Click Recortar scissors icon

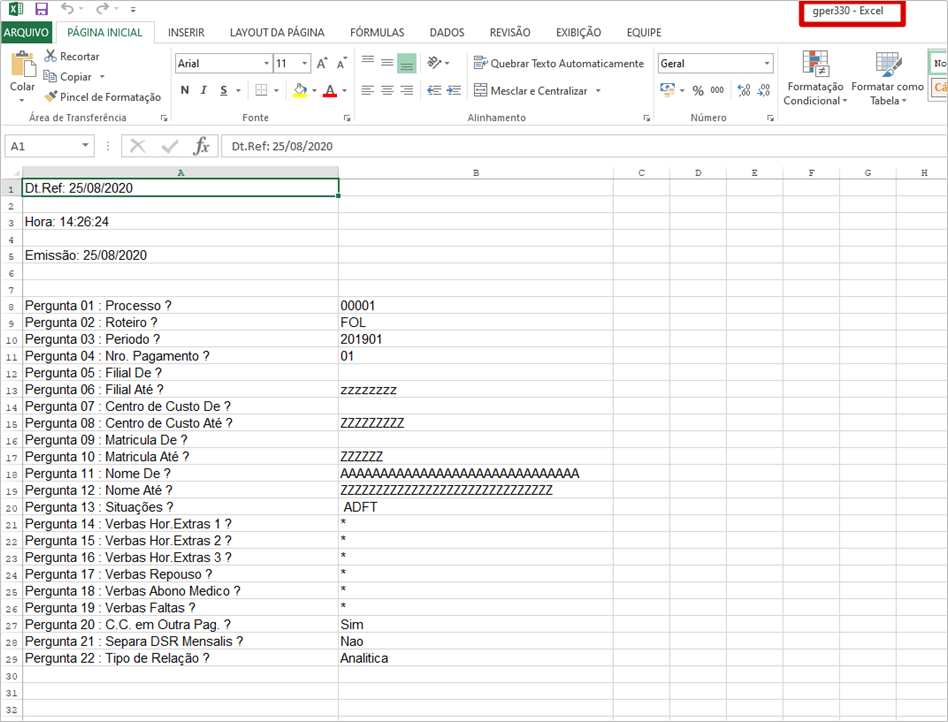(50, 56)
